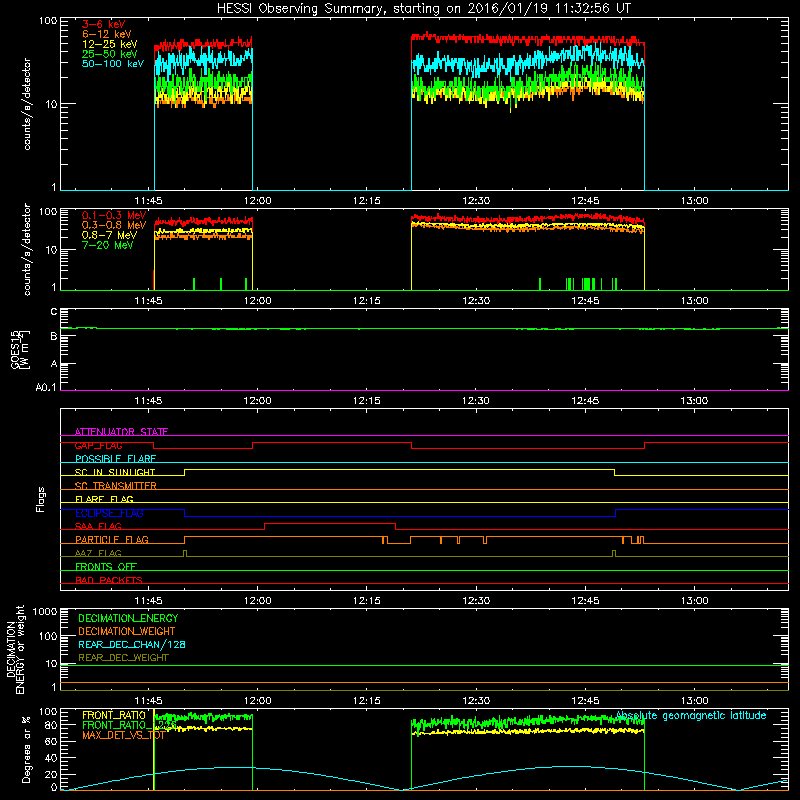The height and width of the screenshot is (800, 800).
Task: Select the 6-12 keV legend label
Action: [107, 34]
